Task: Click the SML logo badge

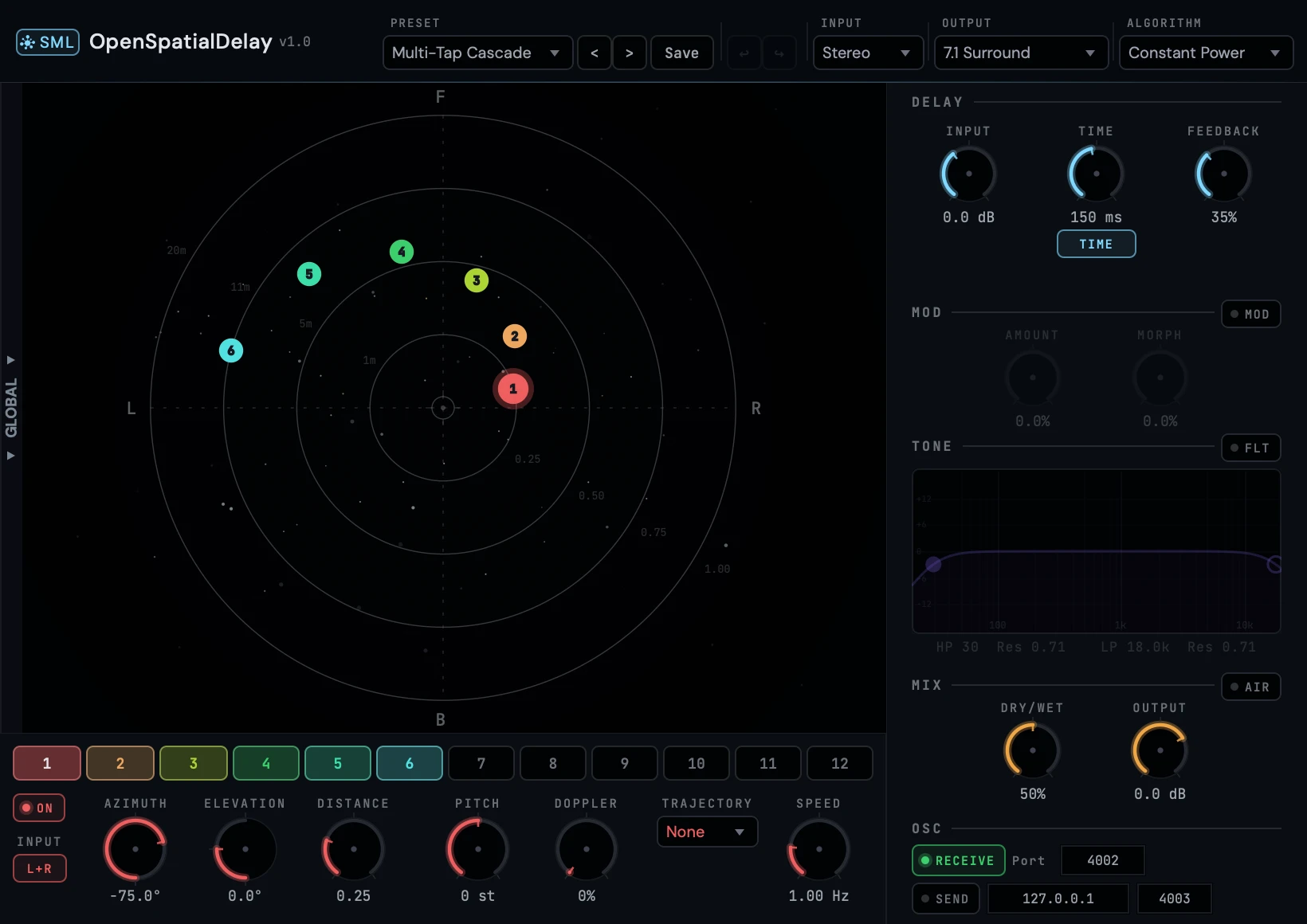Action: (48, 42)
